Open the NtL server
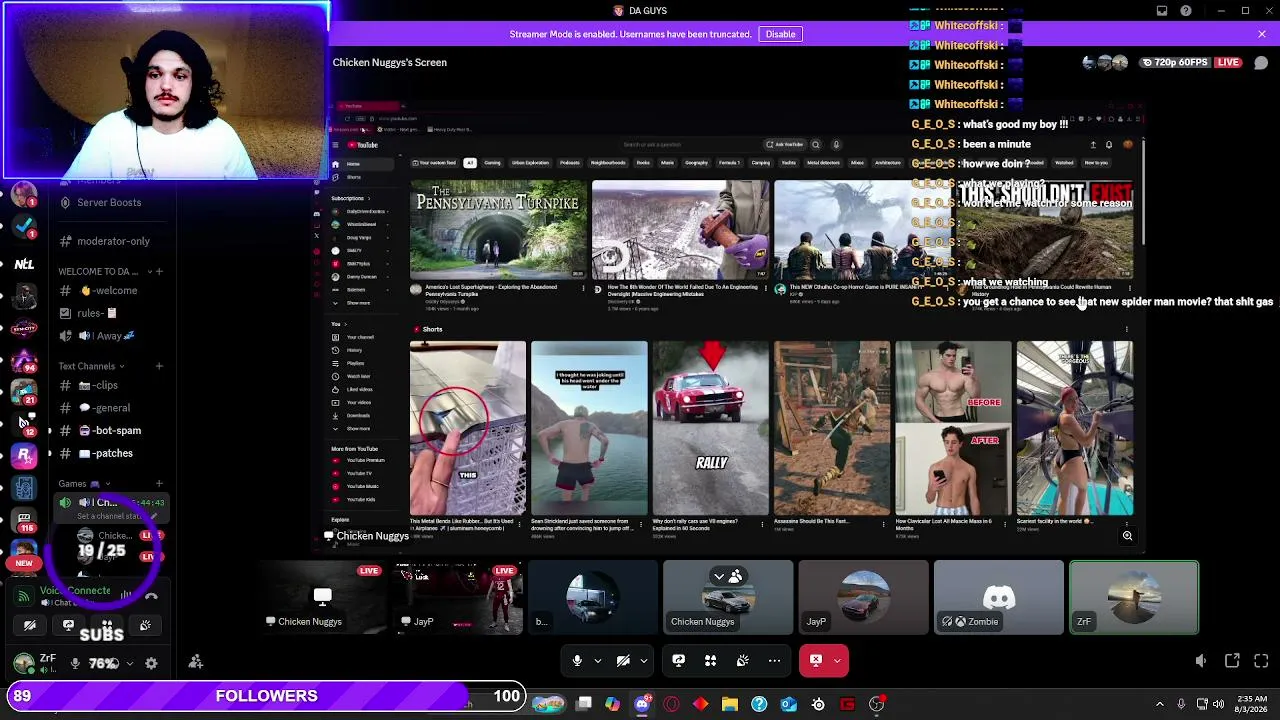1280x720 pixels. pos(24,264)
